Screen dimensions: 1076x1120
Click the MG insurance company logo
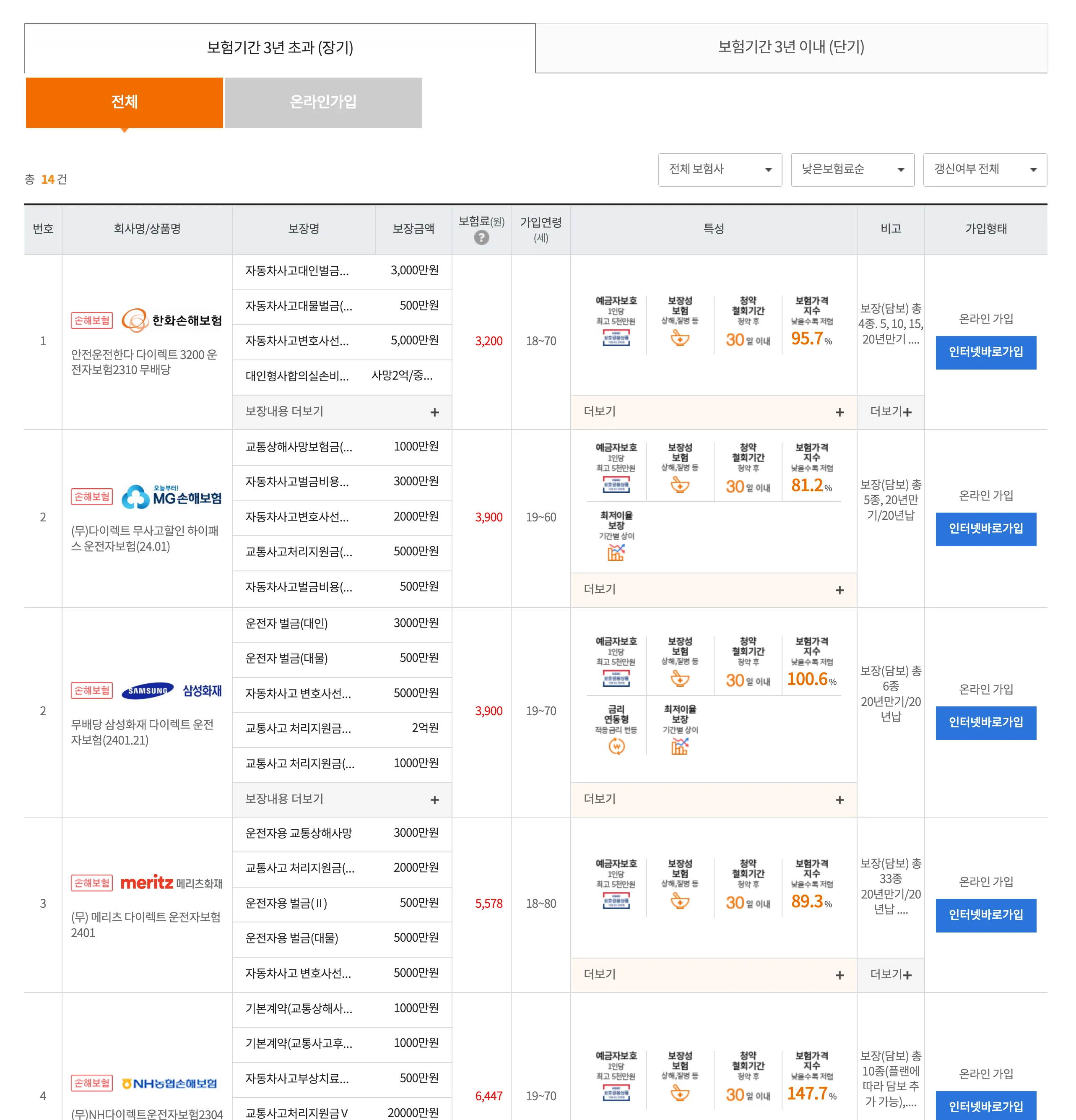[172, 497]
